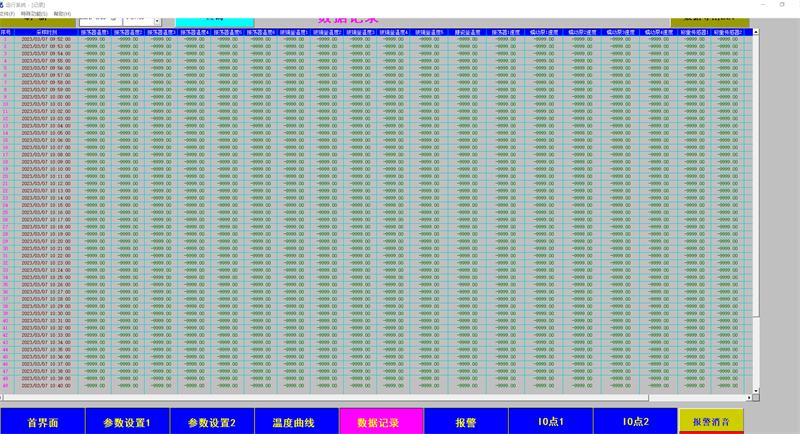Screen dimensions: 800x434
Task: Open the 文件(F) menu
Action: click(7, 14)
